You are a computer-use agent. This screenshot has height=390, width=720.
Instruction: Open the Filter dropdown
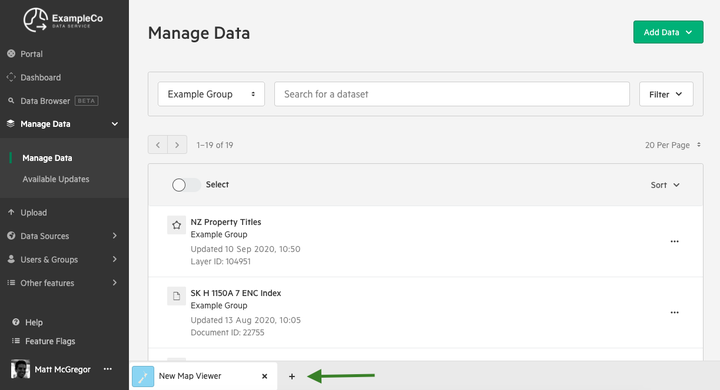666,94
